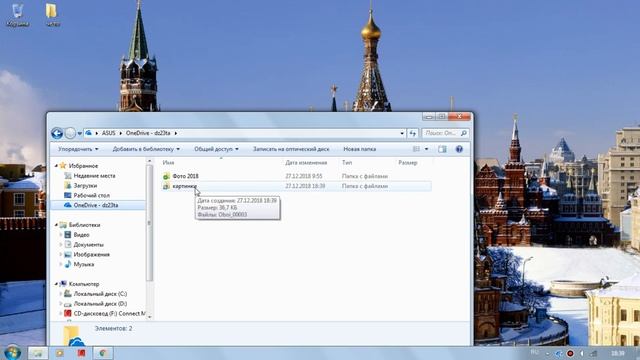Screen dimensions: 640x360
Task: Click the red tray notification icon
Action: (x=570, y=353)
